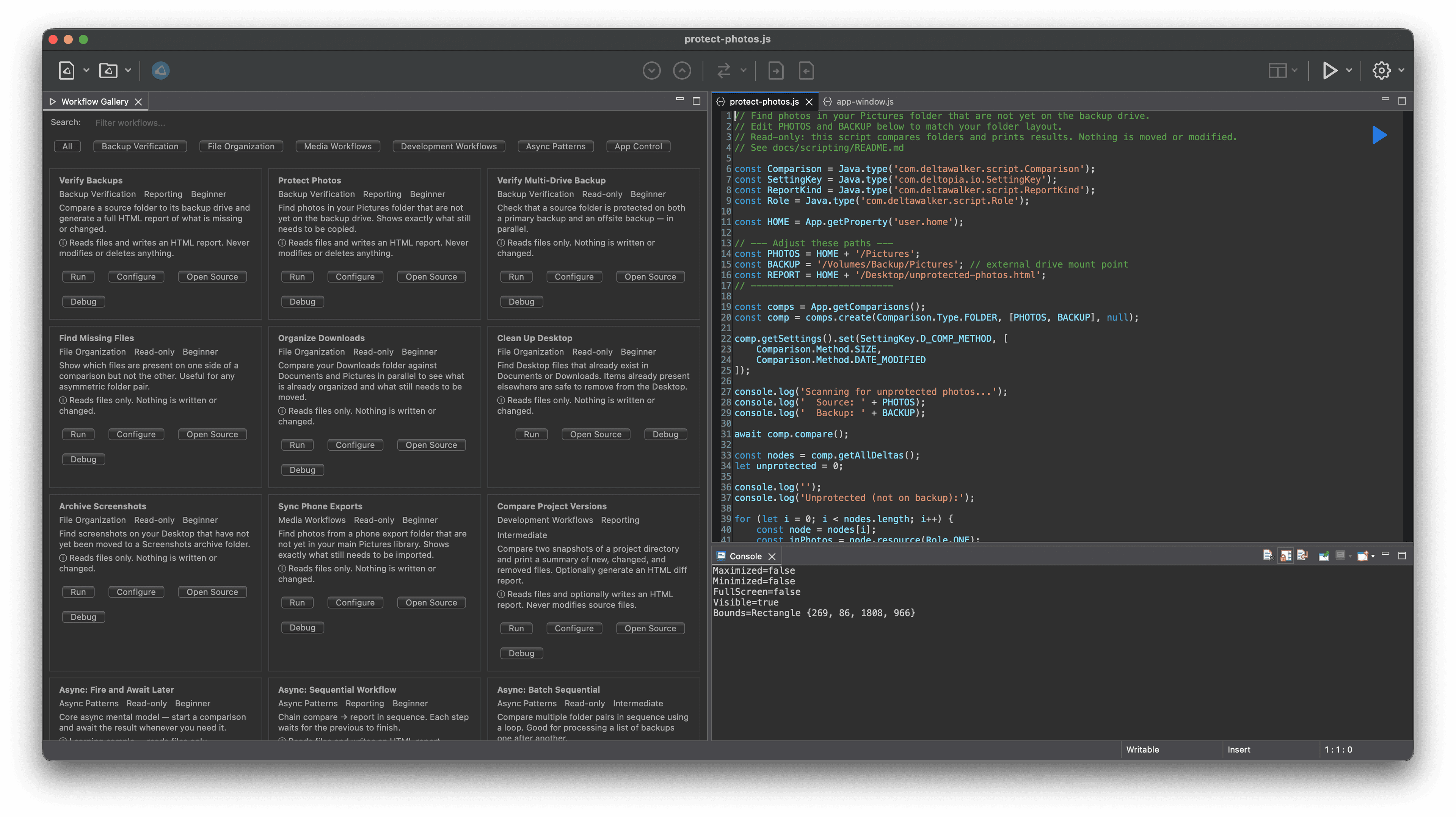Expand the settings gear dropdown arrow
The width and height of the screenshot is (1456, 817).
point(1401,71)
